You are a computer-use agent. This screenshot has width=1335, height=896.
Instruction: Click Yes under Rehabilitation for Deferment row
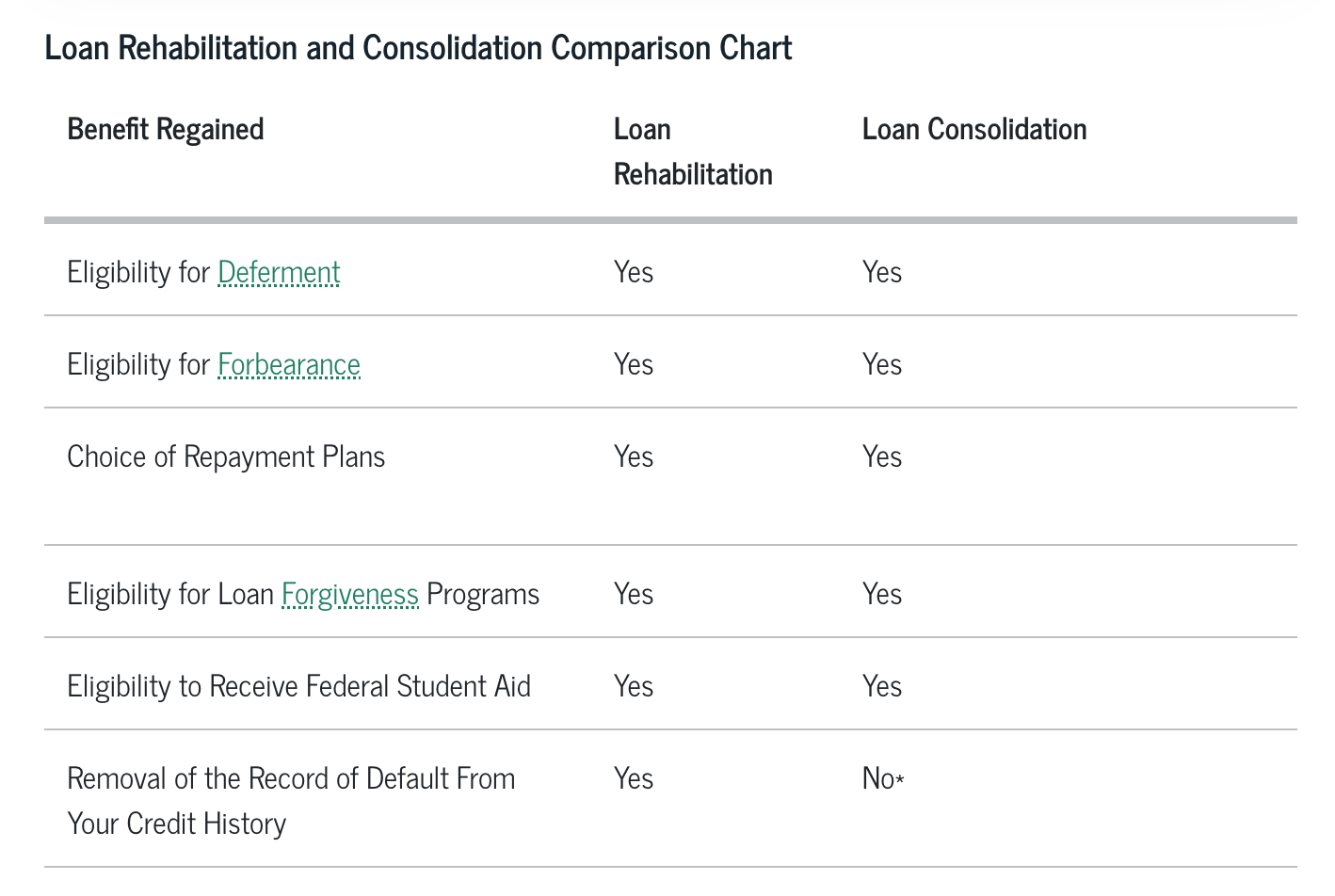click(634, 273)
